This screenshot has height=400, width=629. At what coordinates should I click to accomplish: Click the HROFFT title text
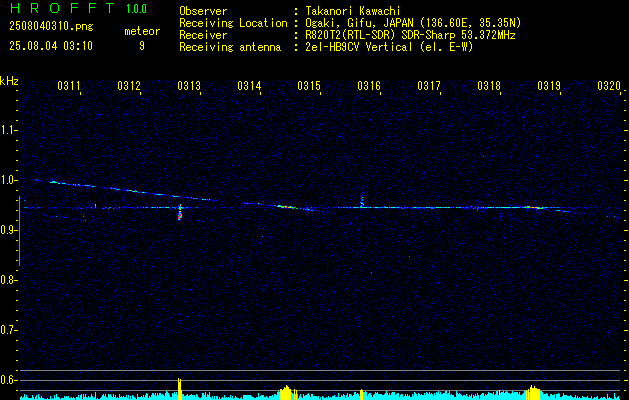click(x=62, y=8)
